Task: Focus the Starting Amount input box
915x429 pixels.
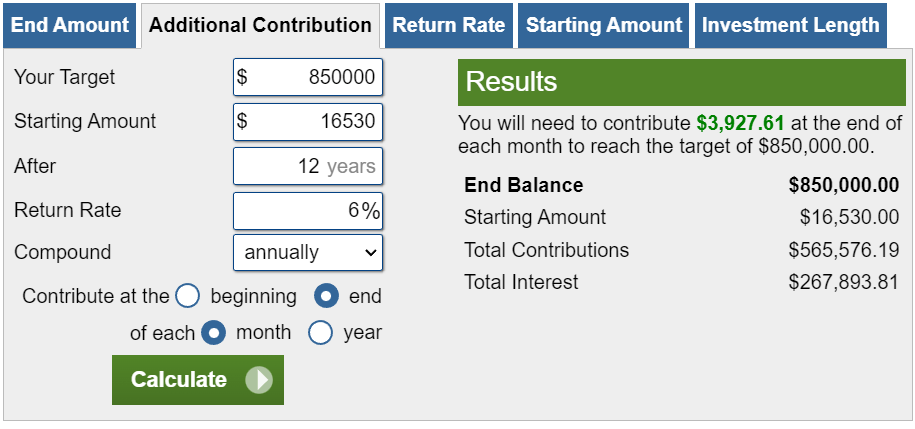Action: tap(308, 122)
